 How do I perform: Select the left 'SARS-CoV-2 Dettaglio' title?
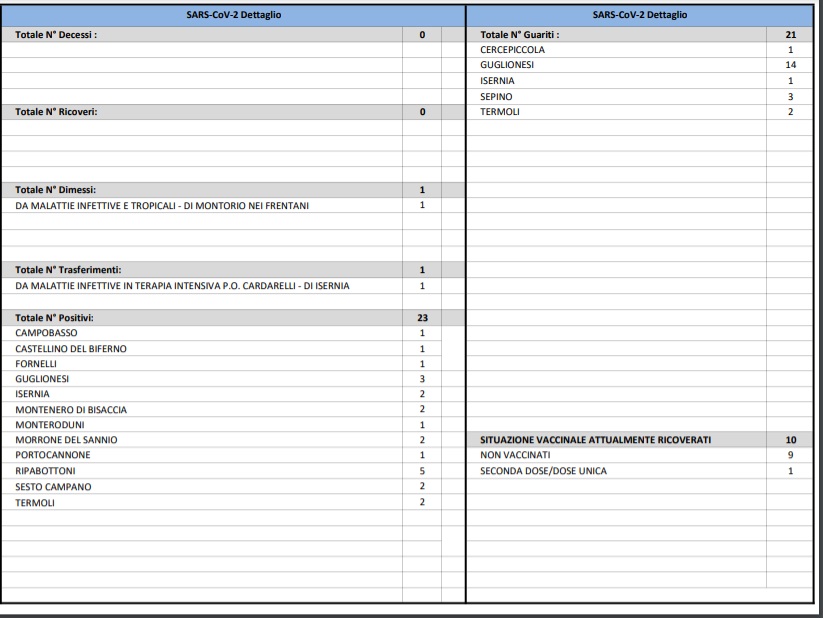(234, 15)
